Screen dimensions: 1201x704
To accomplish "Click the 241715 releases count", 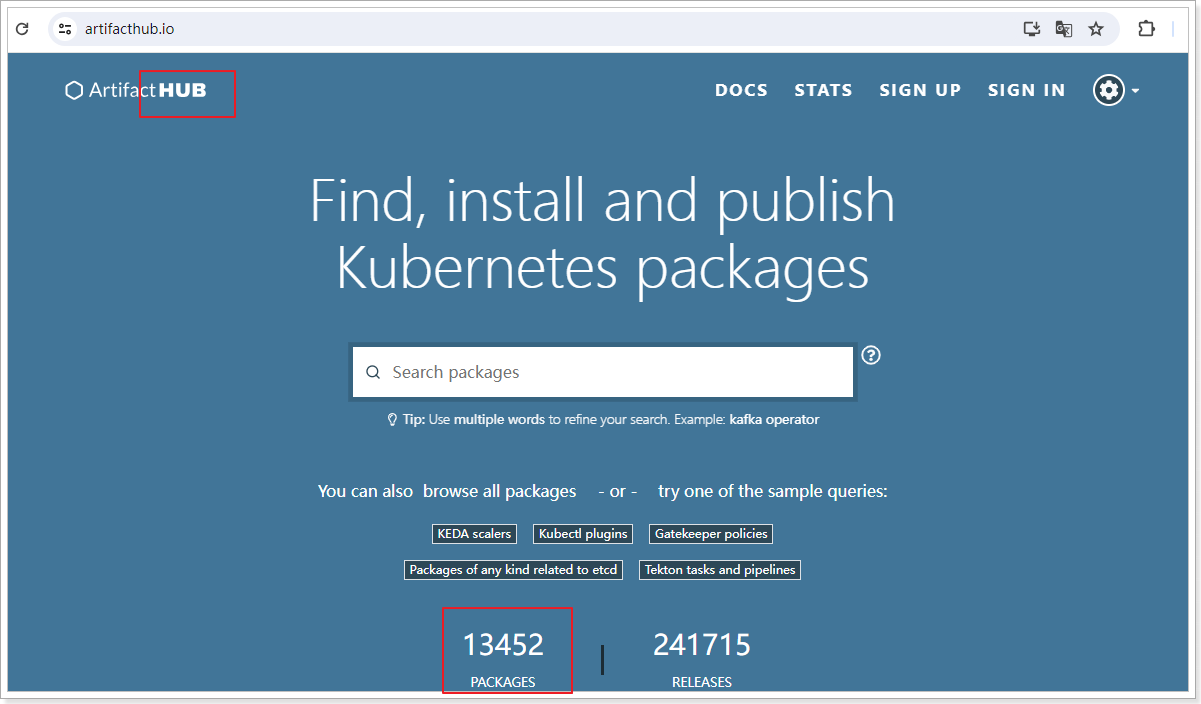I will pyautogui.click(x=702, y=645).
